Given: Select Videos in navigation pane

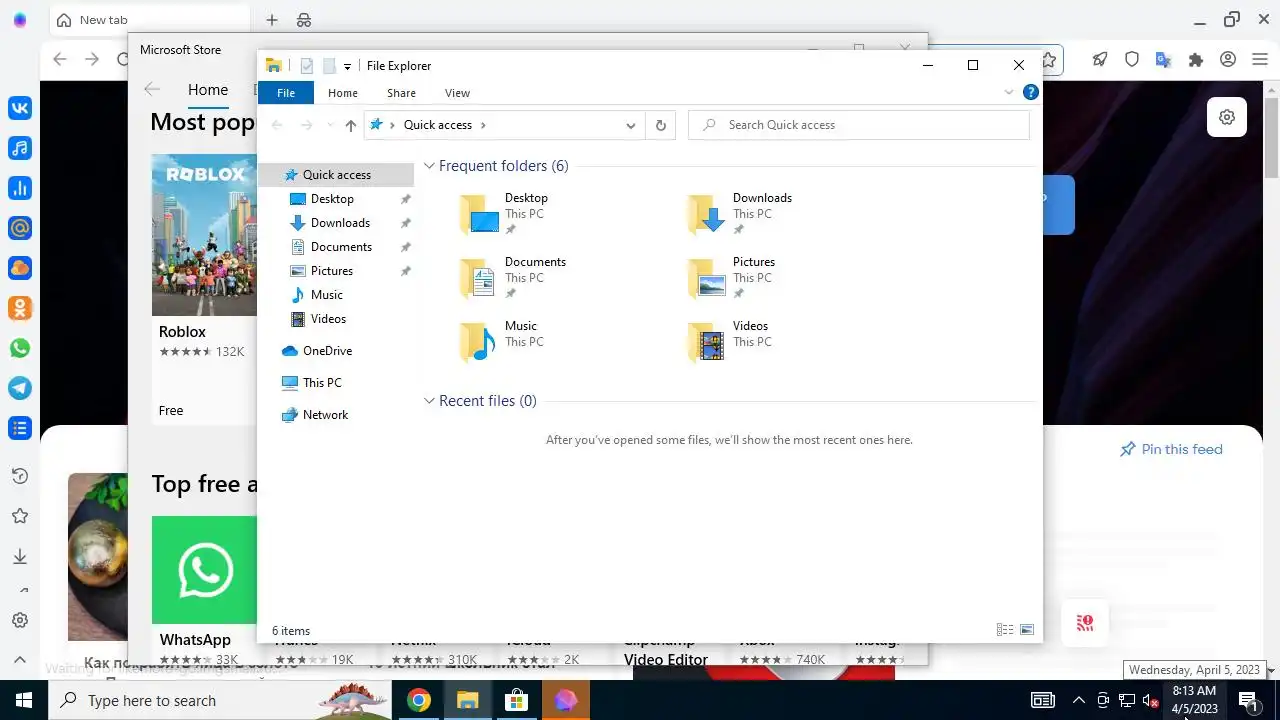Looking at the screenshot, I should pyautogui.click(x=327, y=319).
